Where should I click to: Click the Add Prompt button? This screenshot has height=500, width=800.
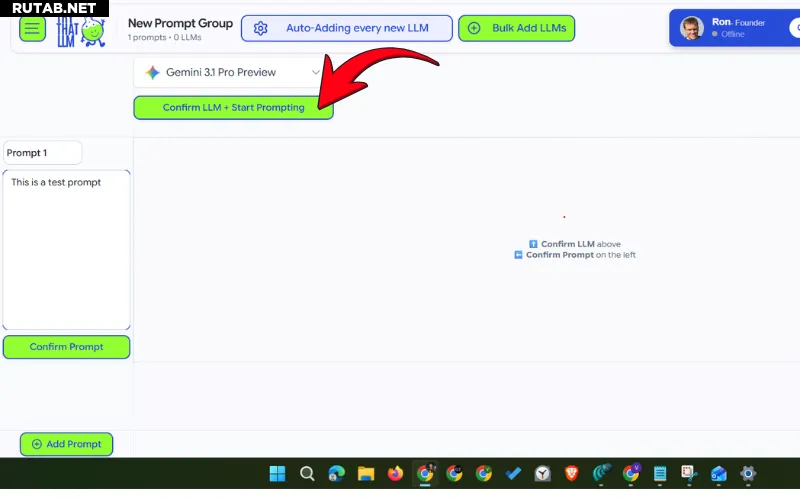point(67,444)
